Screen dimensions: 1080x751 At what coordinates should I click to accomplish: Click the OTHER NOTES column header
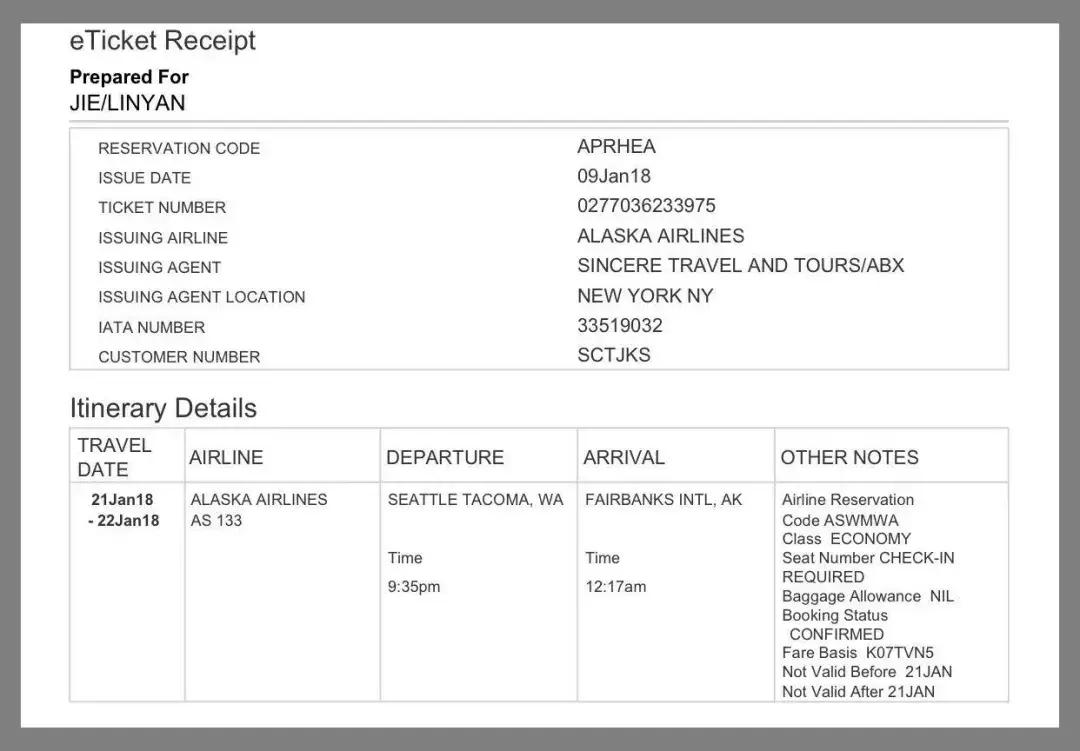click(x=849, y=457)
